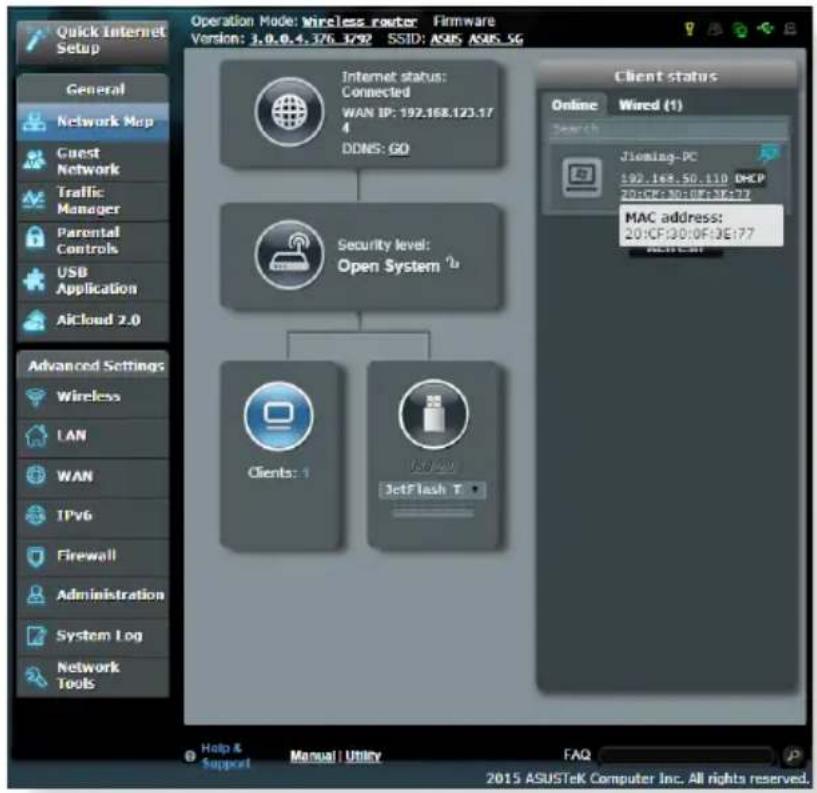817x793 pixels.
Task: Click the Manual link in footer
Action: (x=312, y=755)
